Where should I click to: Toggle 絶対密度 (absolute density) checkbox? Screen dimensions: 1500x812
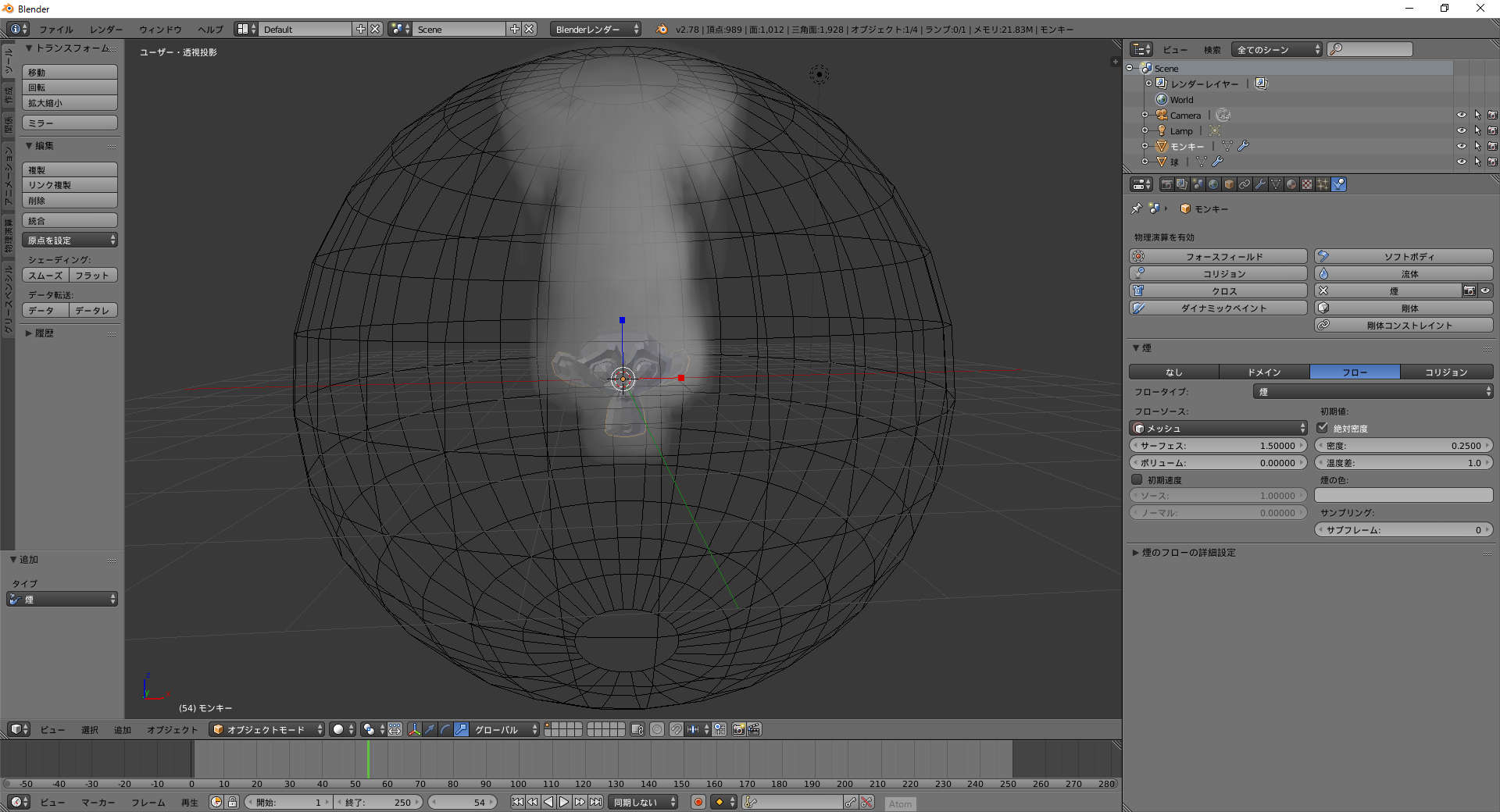(x=1323, y=428)
